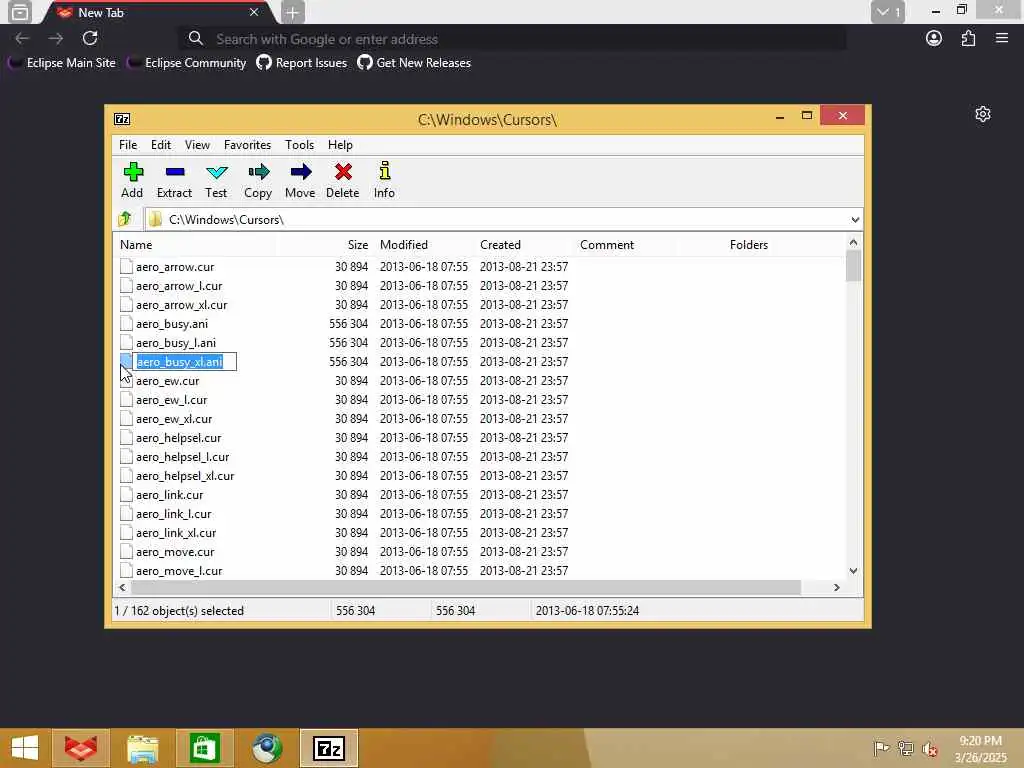The height and width of the screenshot is (768, 1024).
Task: Run the Test archive tool
Action: click(216, 172)
